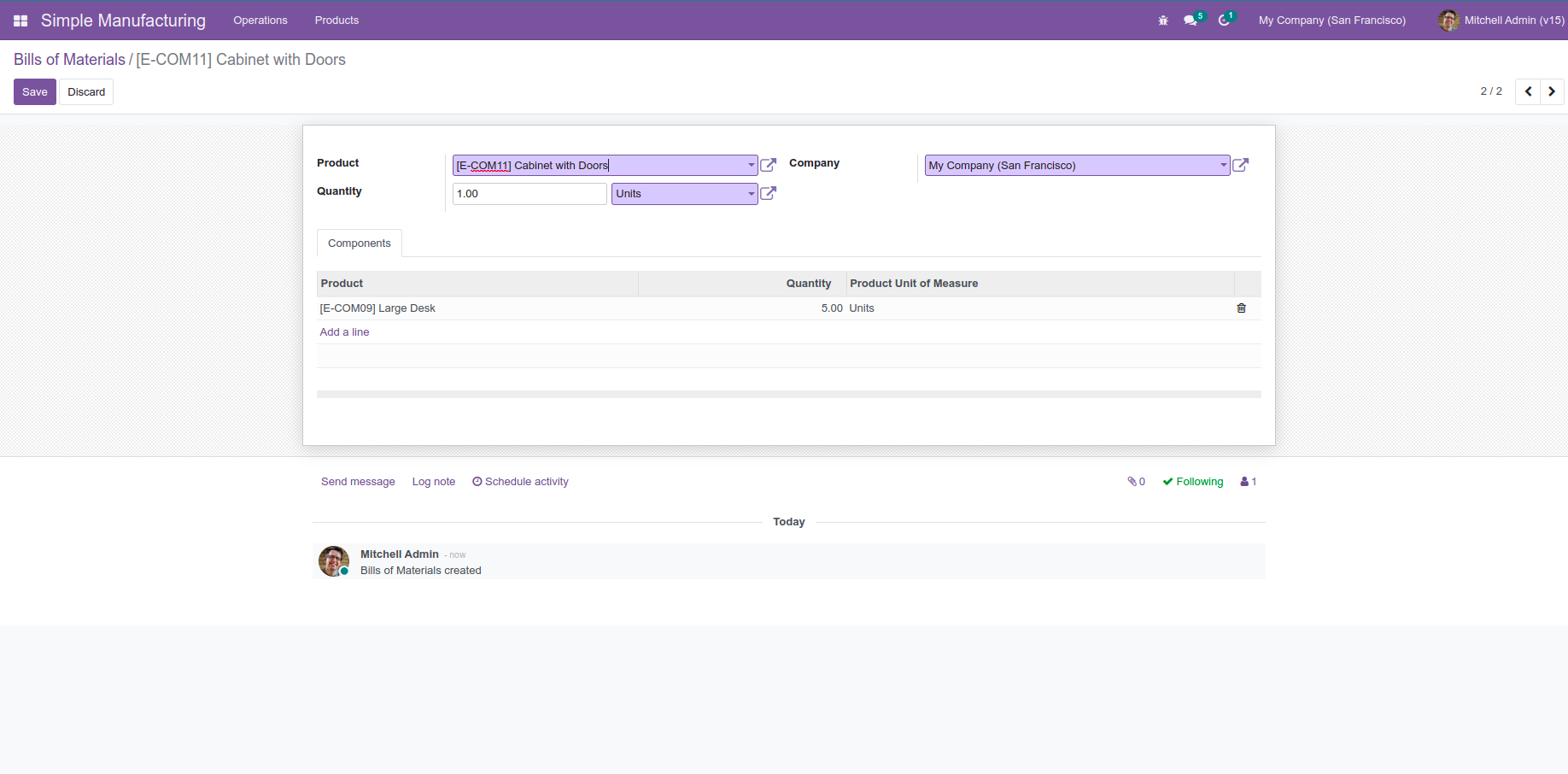The height and width of the screenshot is (774, 1568).
Task: Open the Operations menu
Action: (x=260, y=21)
